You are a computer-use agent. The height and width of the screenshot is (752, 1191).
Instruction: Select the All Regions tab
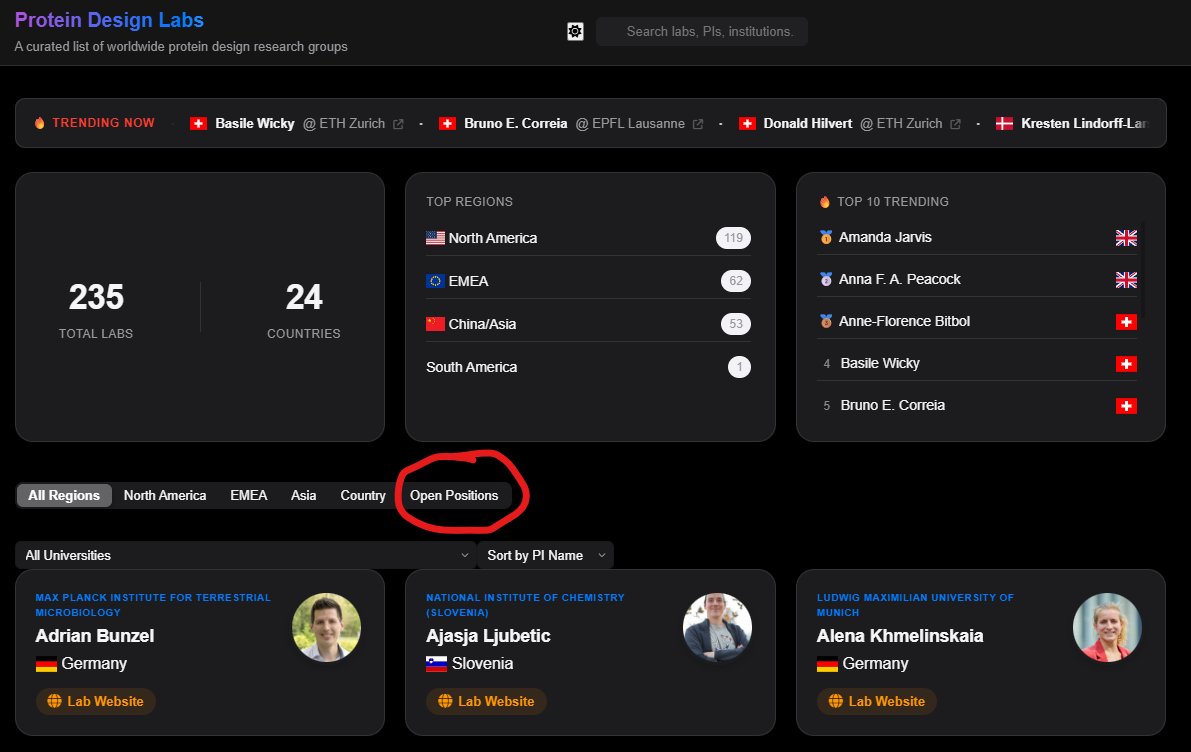pyautogui.click(x=64, y=495)
